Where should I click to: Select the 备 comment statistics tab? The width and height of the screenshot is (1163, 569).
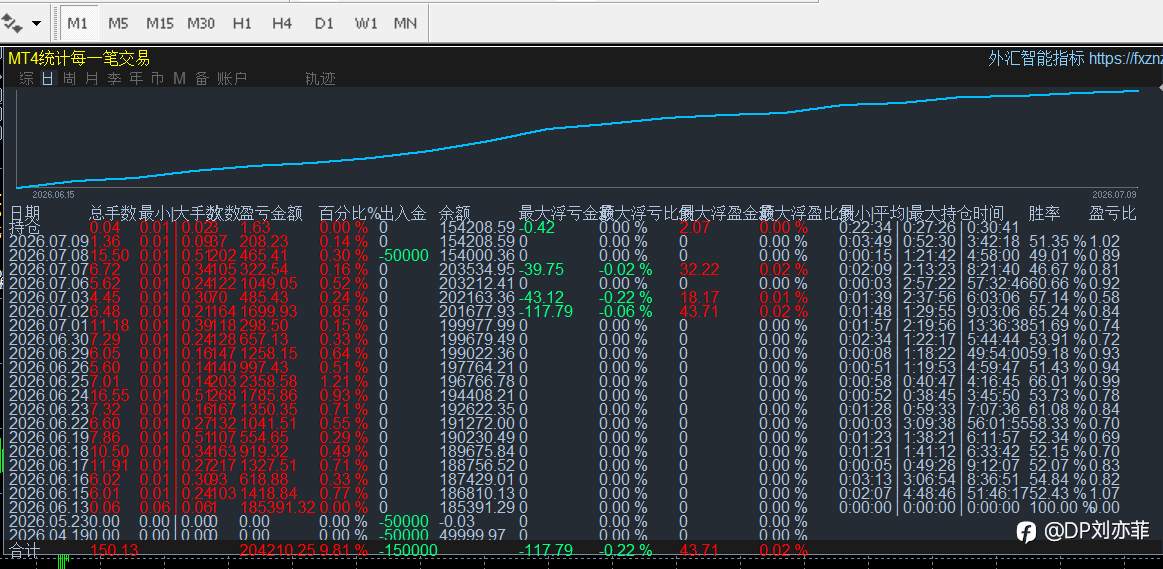coord(202,79)
